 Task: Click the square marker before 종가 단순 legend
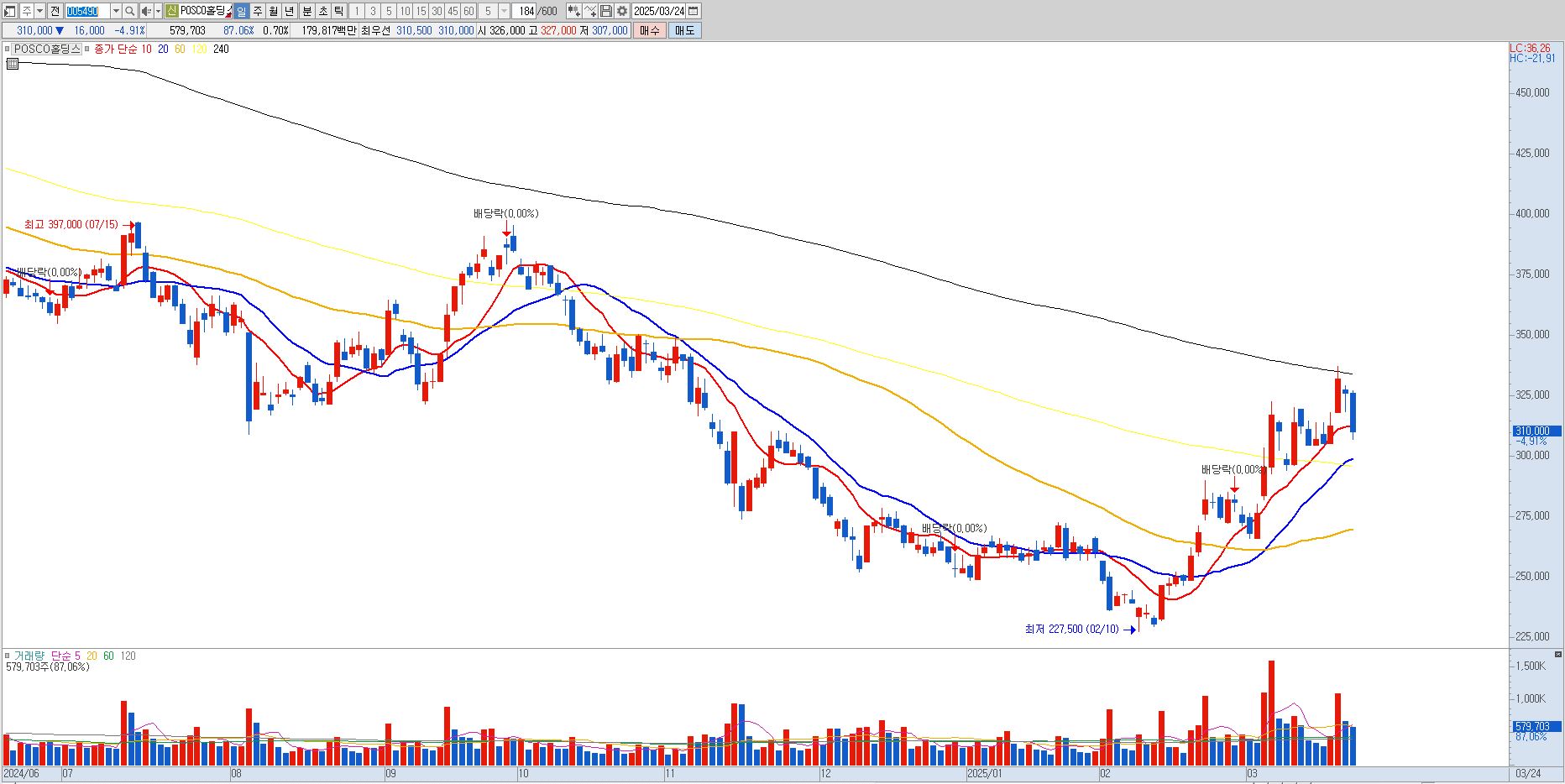87,49
